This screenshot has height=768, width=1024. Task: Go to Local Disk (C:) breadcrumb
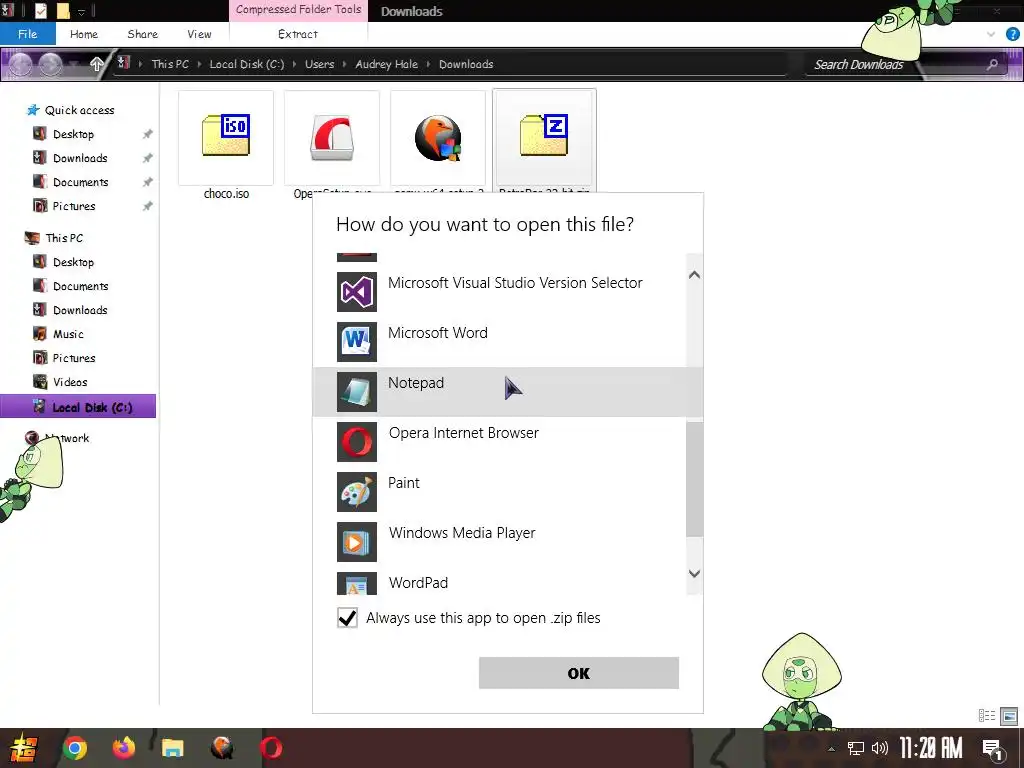(247, 64)
